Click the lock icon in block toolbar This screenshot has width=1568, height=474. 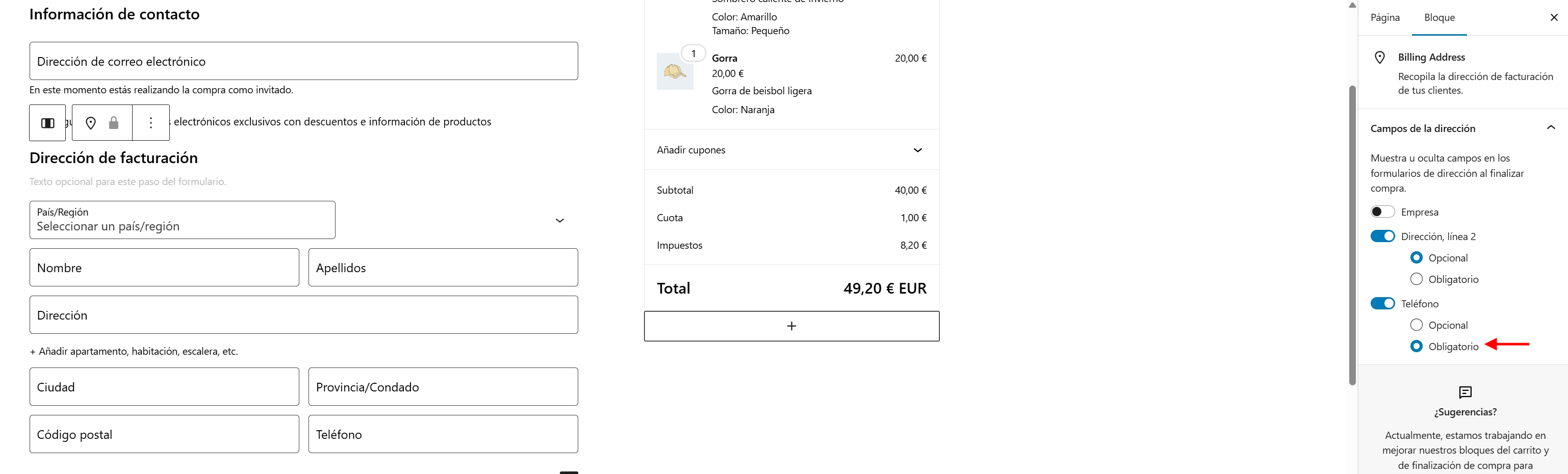pos(114,123)
